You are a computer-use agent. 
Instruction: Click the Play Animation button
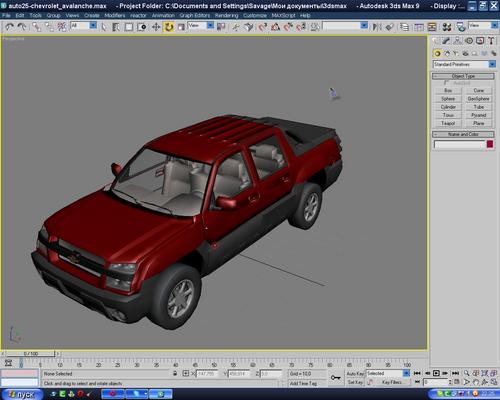point(436,373)
